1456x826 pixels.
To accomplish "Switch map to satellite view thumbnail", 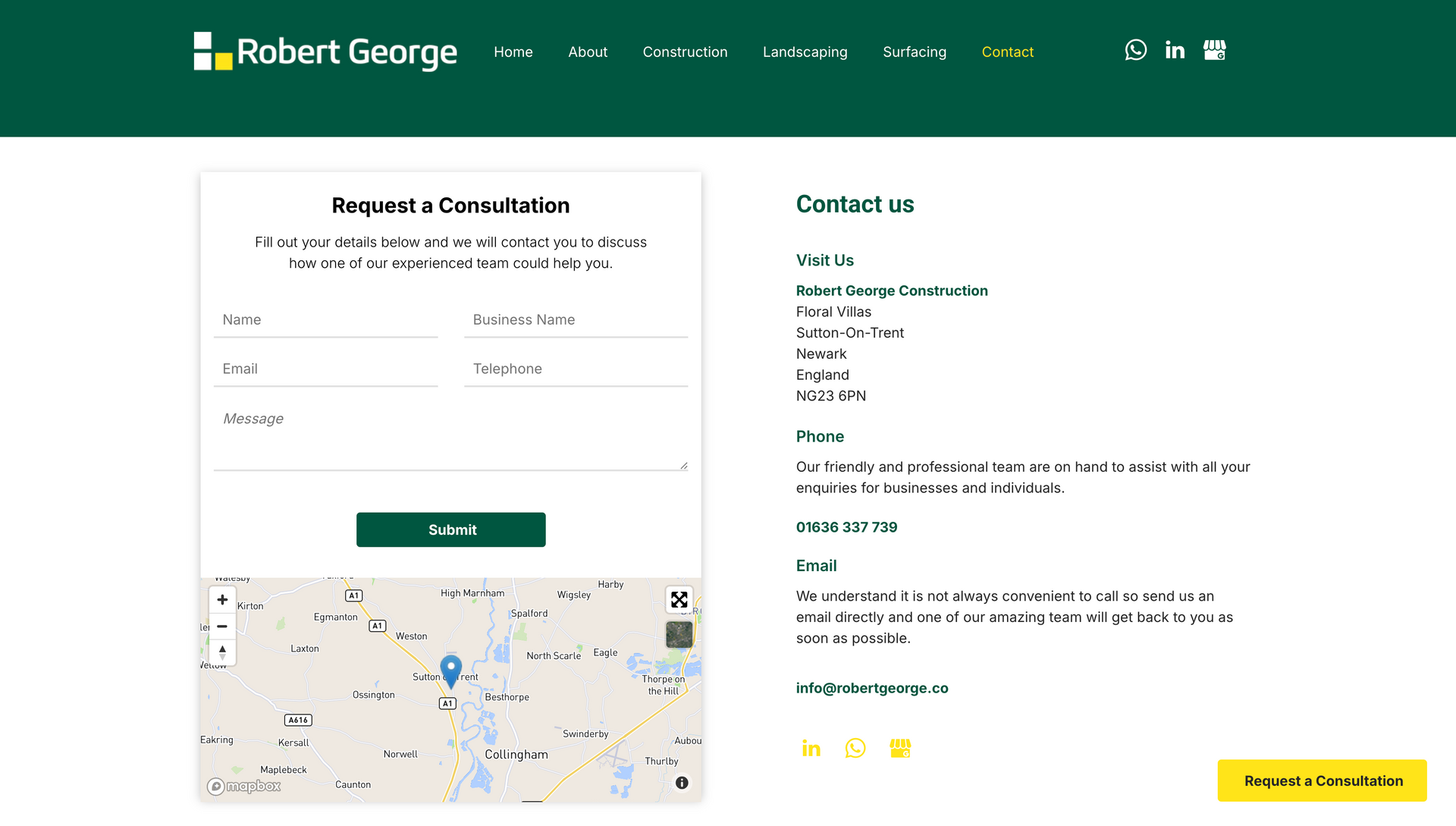I will click(x=679, y=634).
